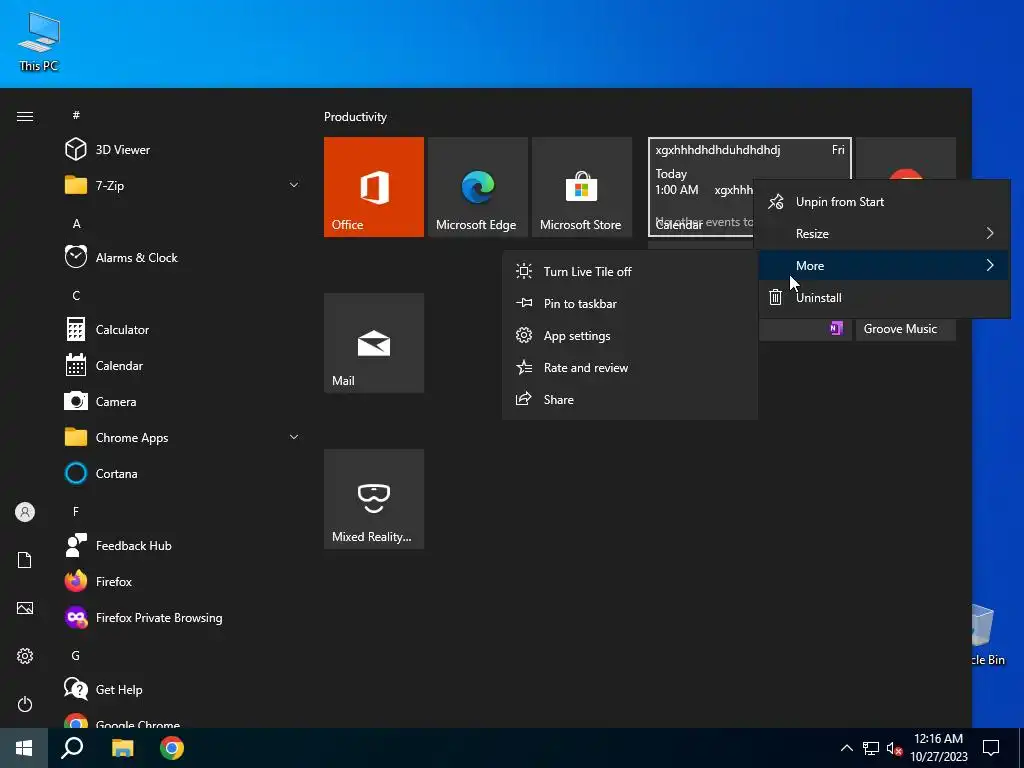
Task: Open Pictures from Start sidebar
Action: (x=25, y=608)
